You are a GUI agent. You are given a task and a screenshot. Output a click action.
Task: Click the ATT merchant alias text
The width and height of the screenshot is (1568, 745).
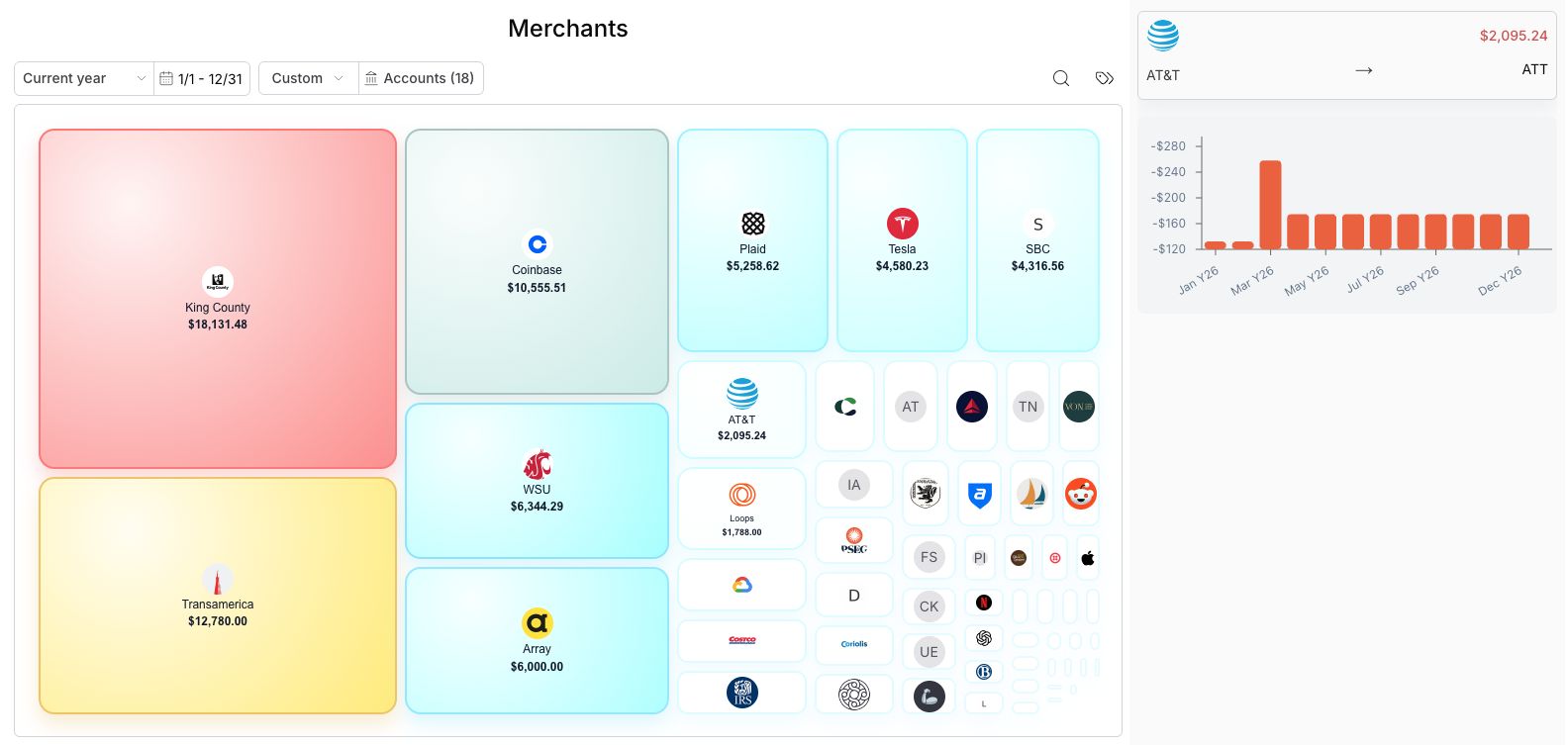(1534, 69)
